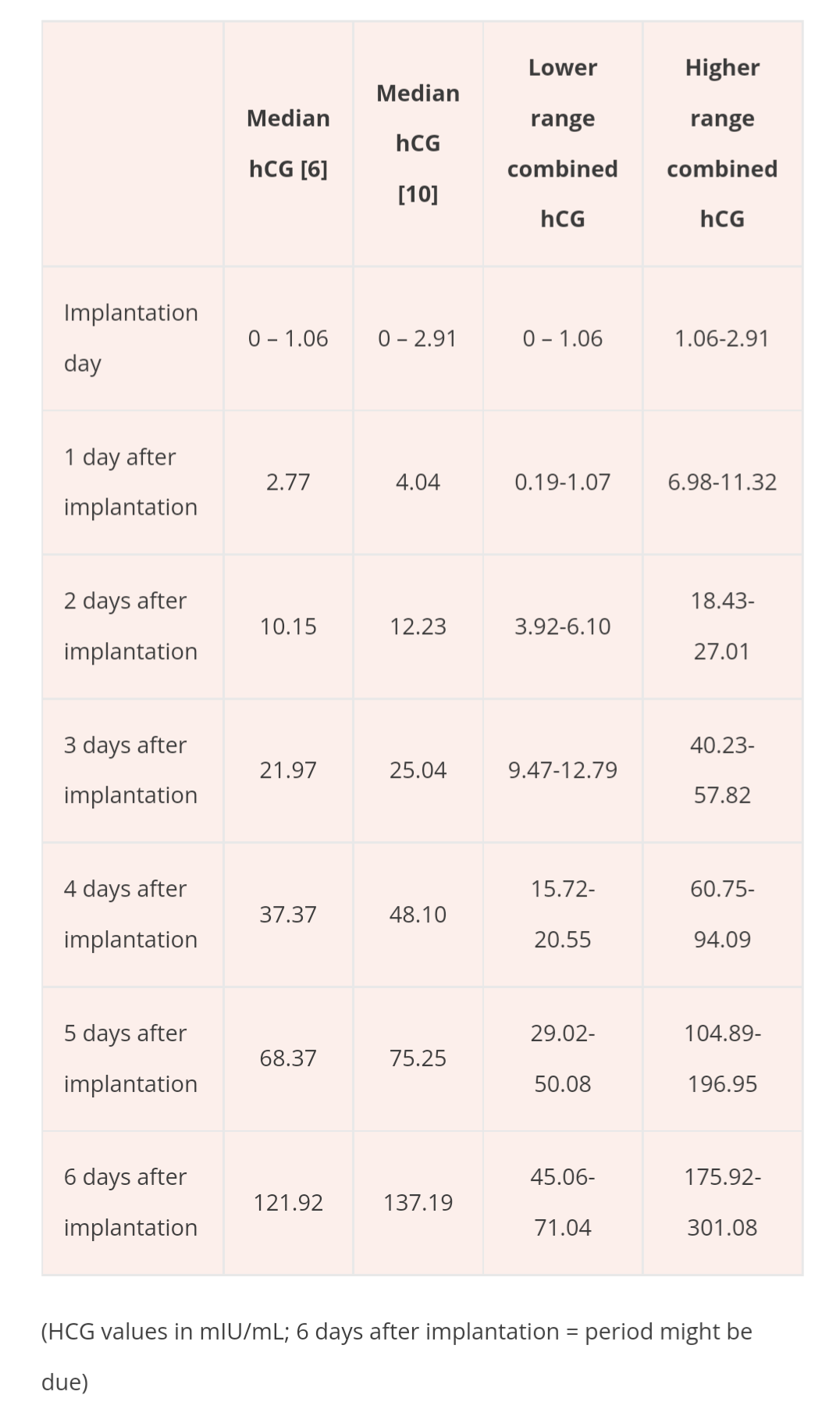Select the 48.10 table cell
The image size is (840, 1420).
[418, 915]
